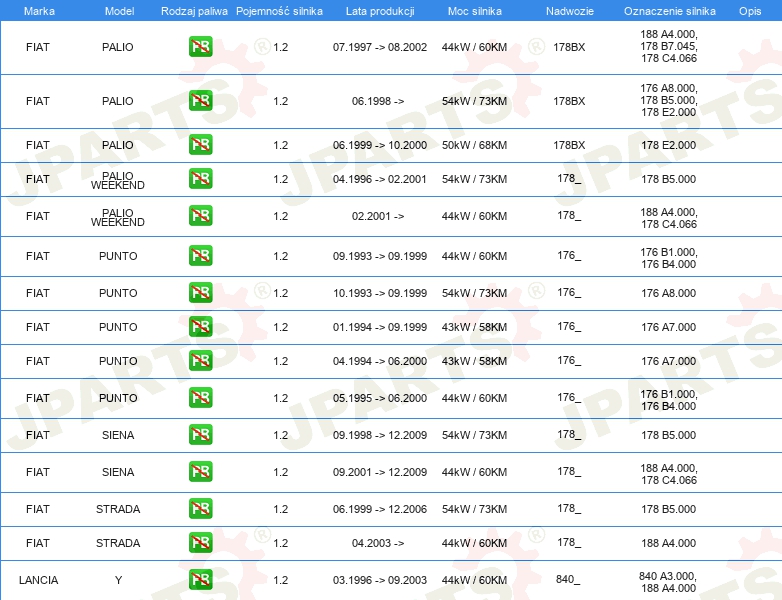Click the Oznaczenie silnika column header
The image size is (782, 600).
click(x=670, y=11)
